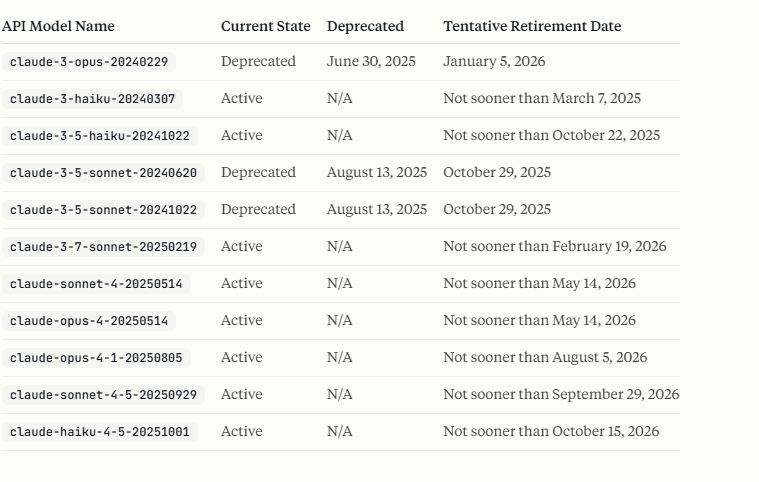Click 'Not sooner than March 7, 2025' cell
Viewport: 759px width, 482px height.
click(x=542, y=99)
